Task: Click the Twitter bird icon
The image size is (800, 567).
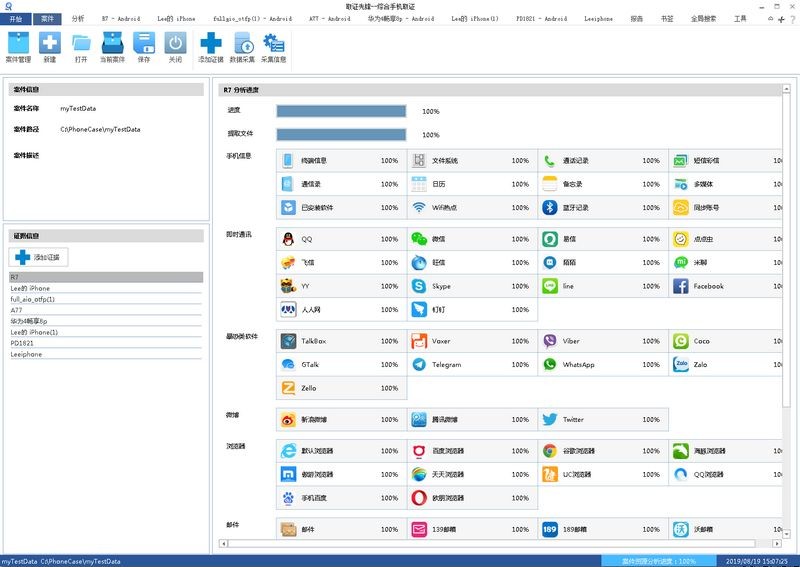Action: point(549,420)
